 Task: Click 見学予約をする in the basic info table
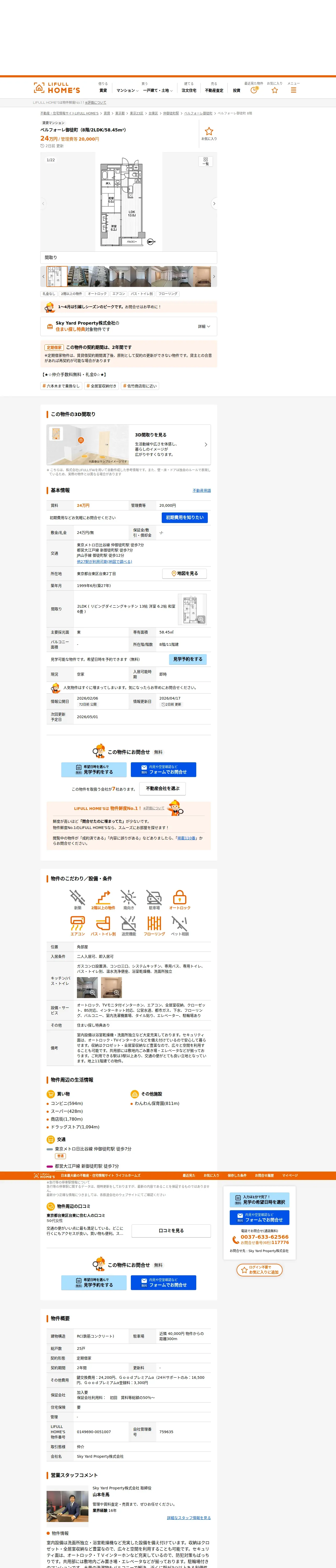pos(188,659)
